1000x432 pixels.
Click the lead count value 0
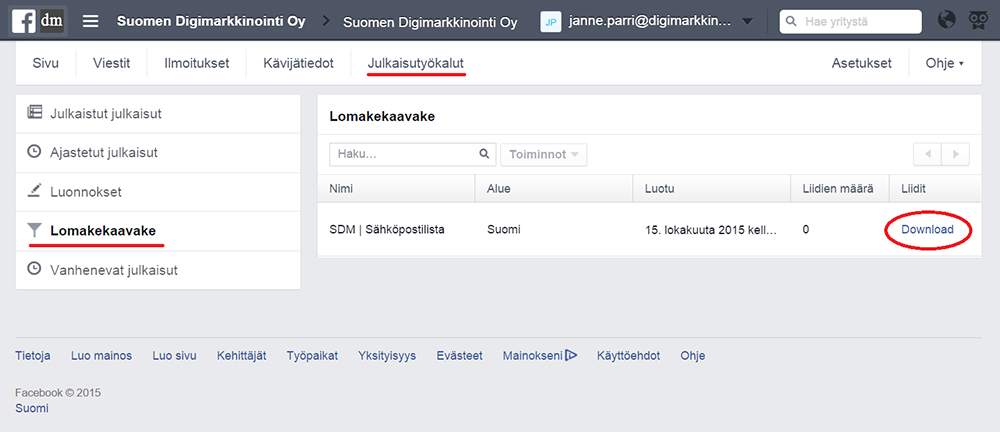pyautogui.click(x=806, y=230)
